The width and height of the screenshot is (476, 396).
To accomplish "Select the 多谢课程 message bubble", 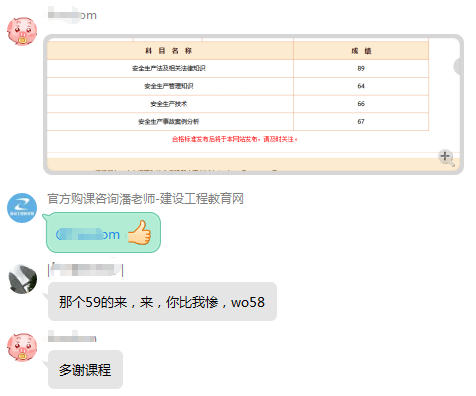I will click(x=85, y=370).
